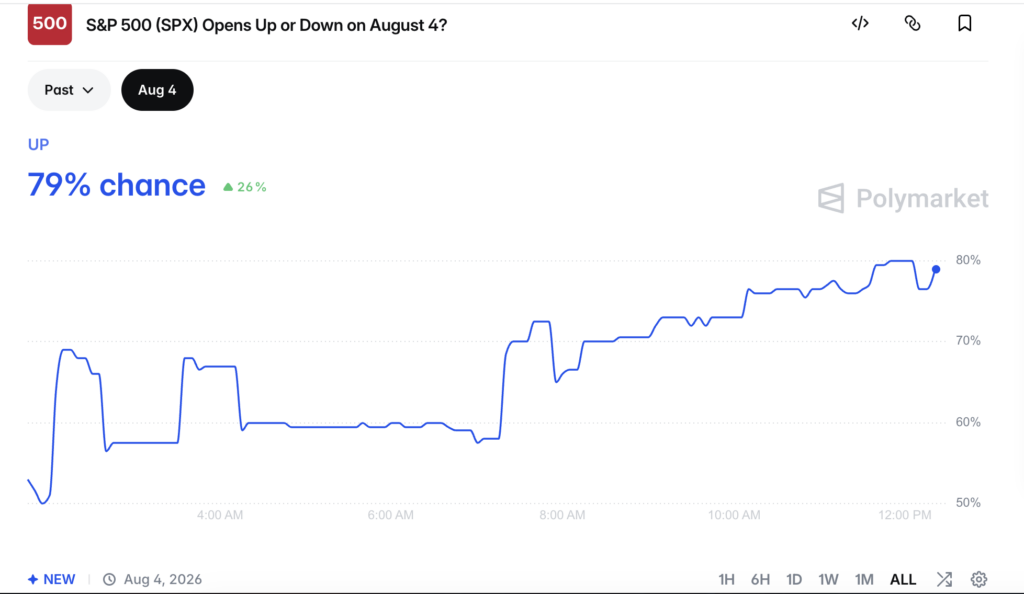
Task: Select the ALL time range
Action: click(x=903, y=579)
